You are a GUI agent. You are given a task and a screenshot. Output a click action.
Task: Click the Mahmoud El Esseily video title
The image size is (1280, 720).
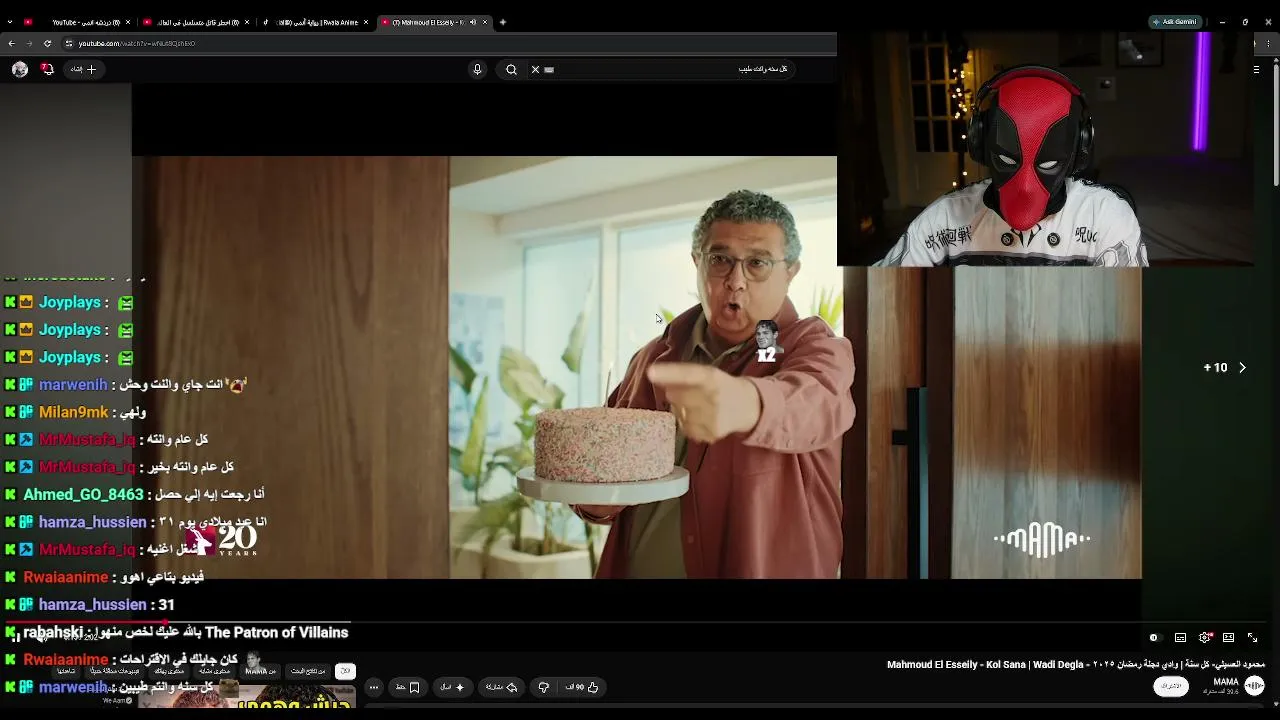tap(1075, 664)
